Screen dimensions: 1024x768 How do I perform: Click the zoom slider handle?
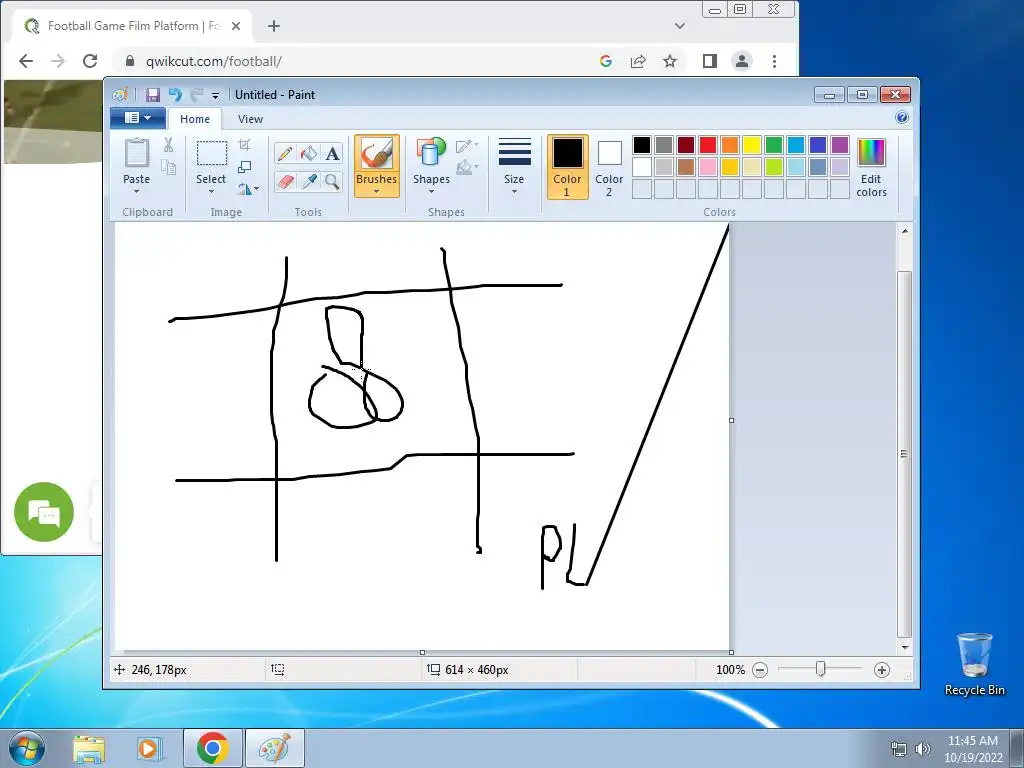pos(820,669)
